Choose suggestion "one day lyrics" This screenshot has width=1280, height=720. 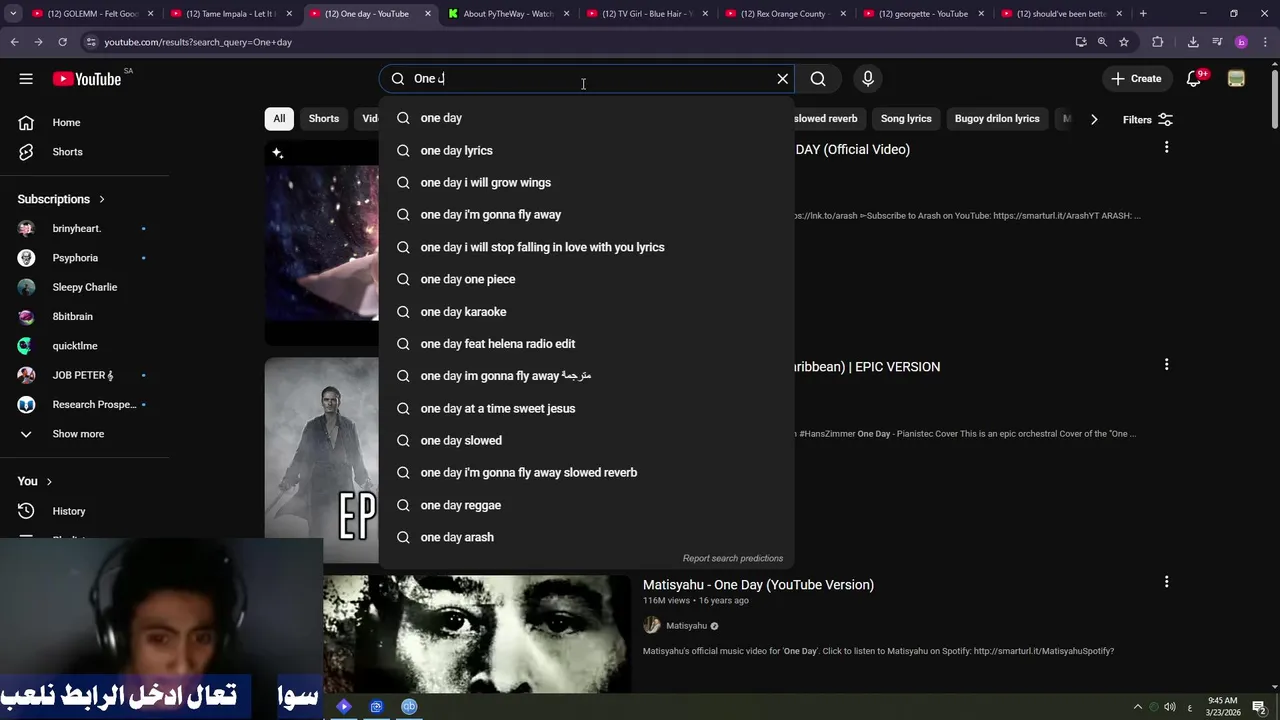pos(587,150)
